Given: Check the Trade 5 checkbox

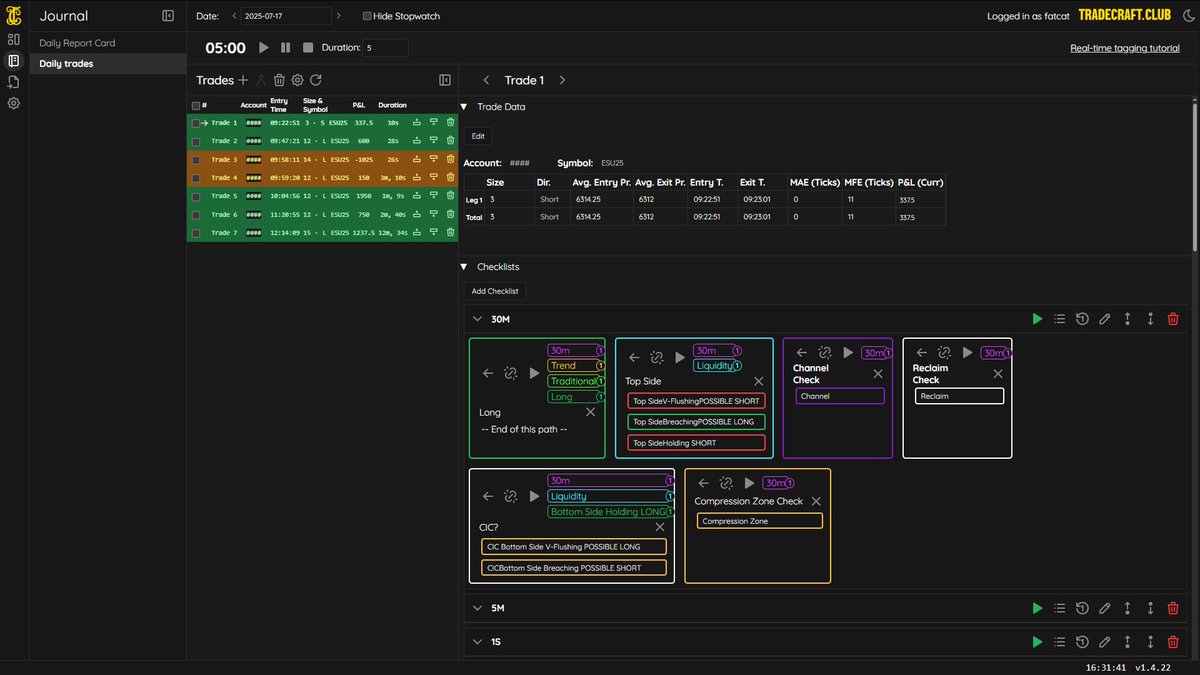Looking at the screenshot, I should click(196, 196).
